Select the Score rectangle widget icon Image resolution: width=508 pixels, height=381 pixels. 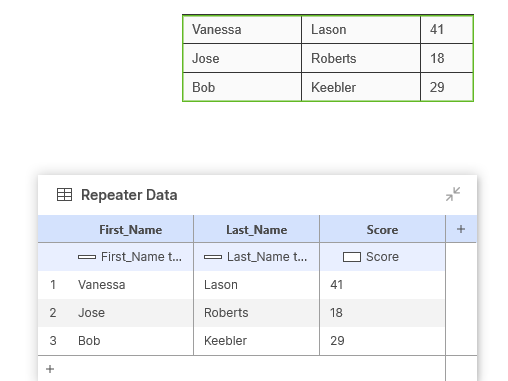tap(352, 257)
